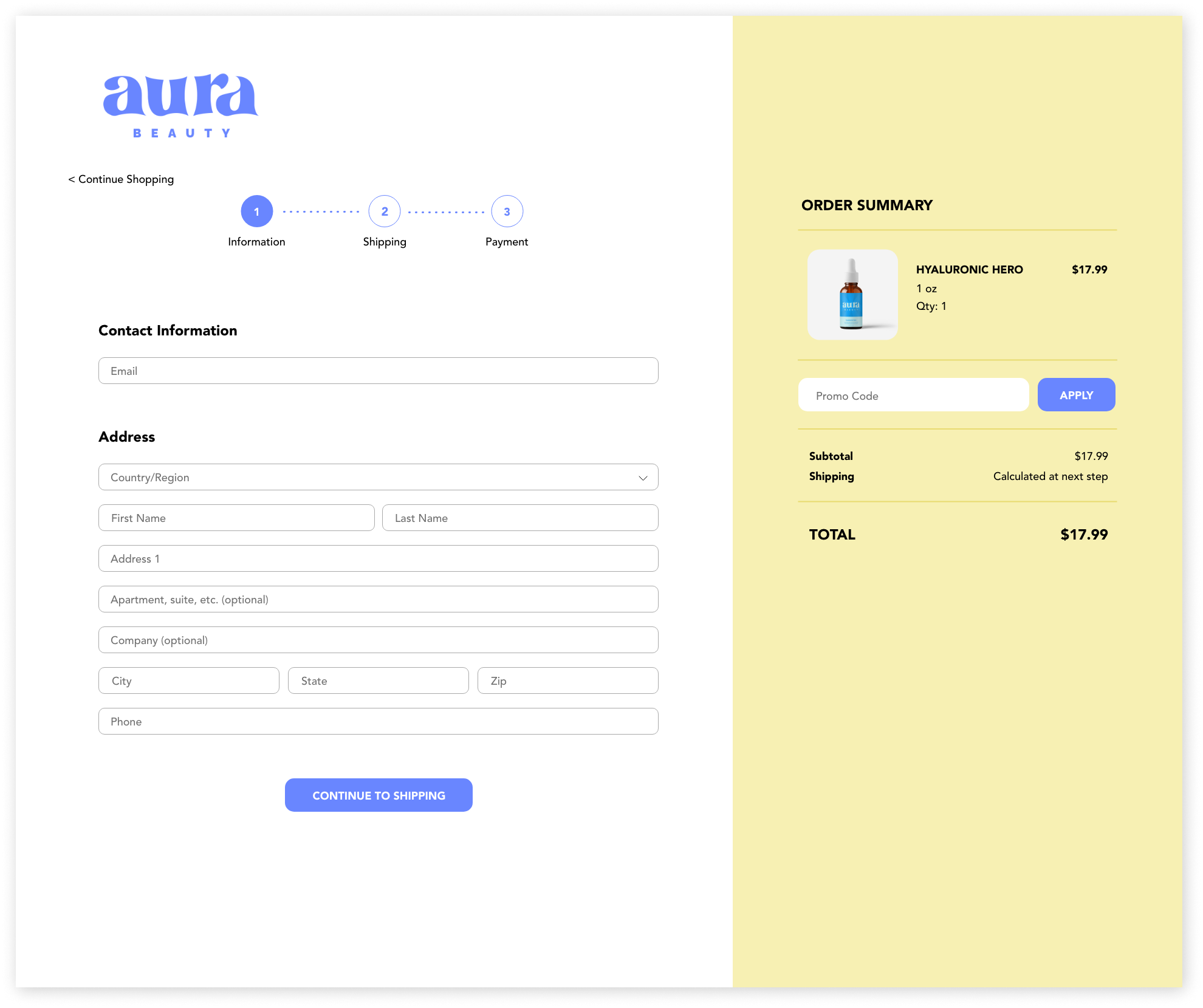The height and width of the screenshot is (1008, 1203).
Task: Click into the First Name field
Action: (x=236, y=518)
